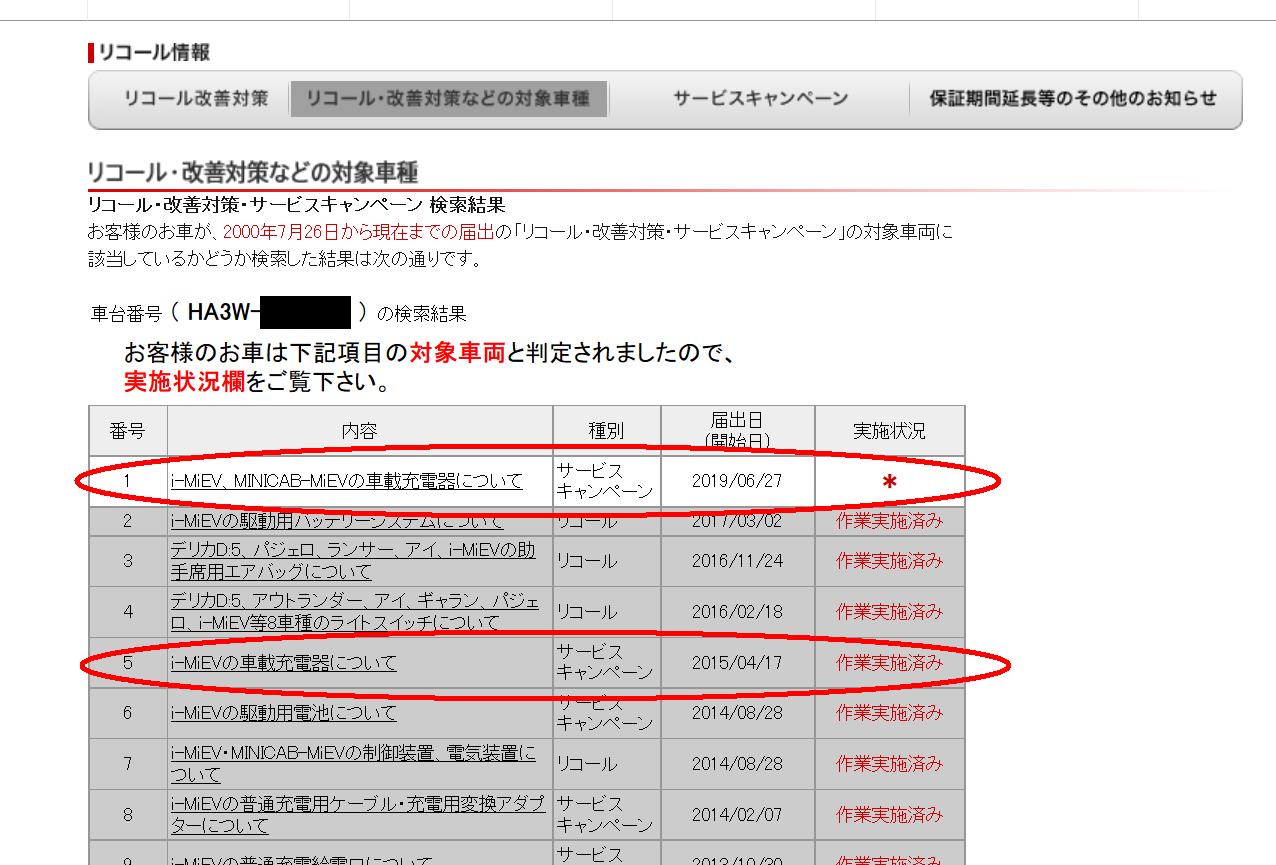Click 作業実施済み status for the 制御装置 row
The image size is (1276, 865).
click(889, 764)
